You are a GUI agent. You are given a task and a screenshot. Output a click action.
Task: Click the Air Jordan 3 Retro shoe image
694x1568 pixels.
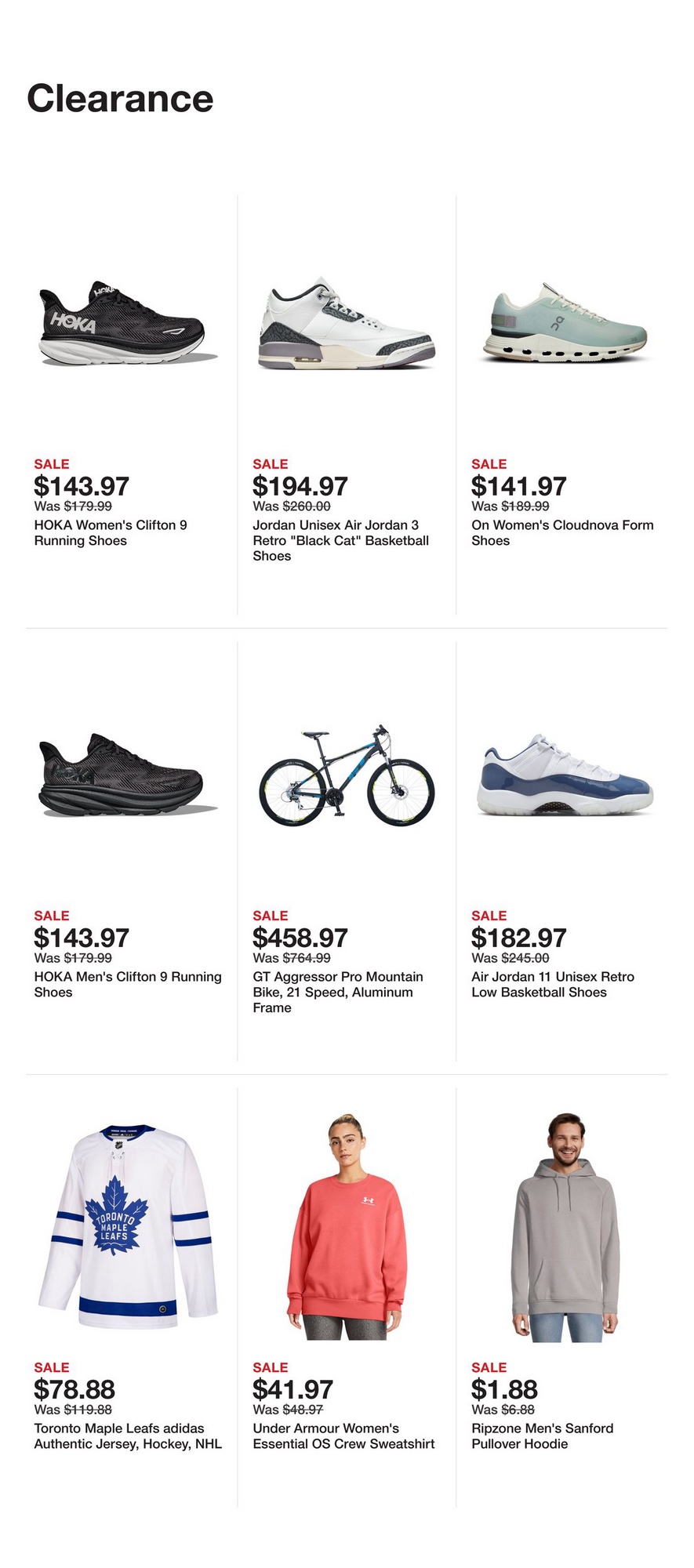(346, 323)
